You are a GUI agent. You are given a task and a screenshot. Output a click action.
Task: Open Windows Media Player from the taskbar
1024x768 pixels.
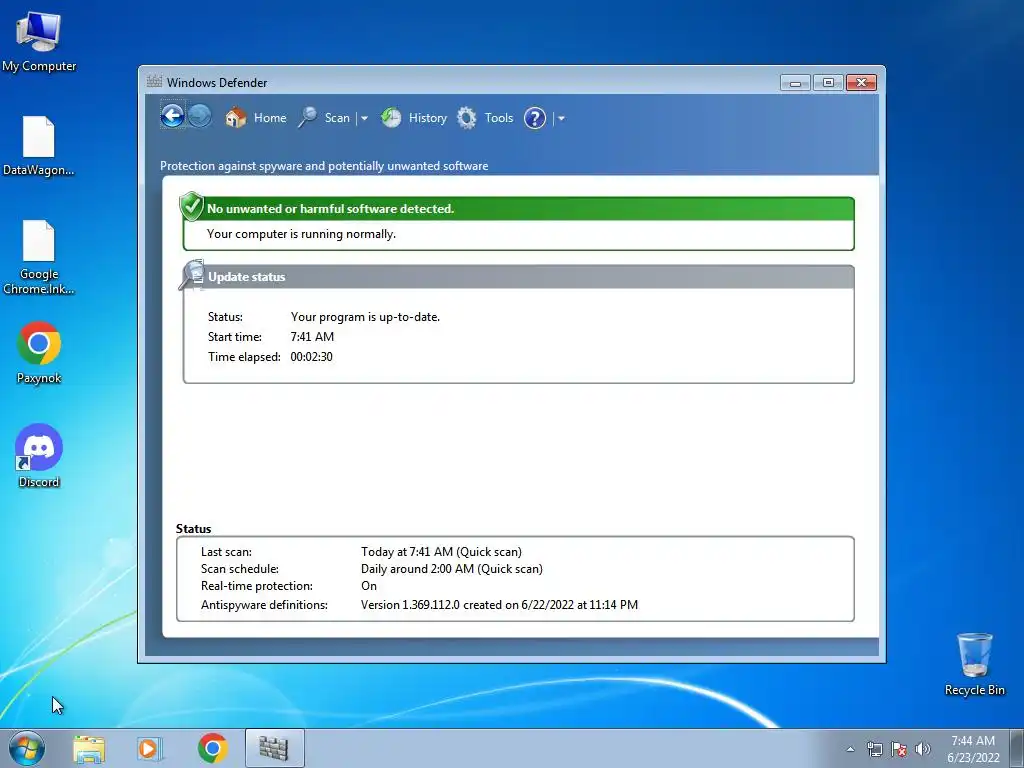[x=150, y=748]
